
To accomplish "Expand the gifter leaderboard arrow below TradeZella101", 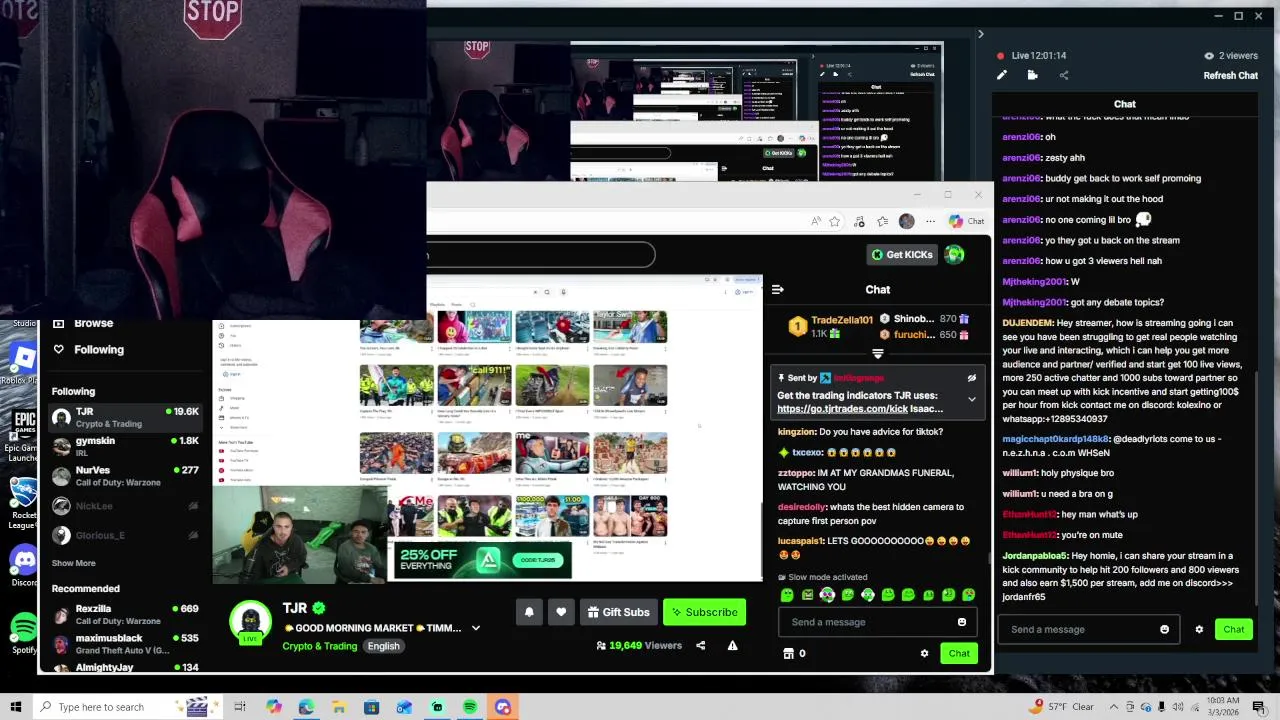I will [877, 353].
